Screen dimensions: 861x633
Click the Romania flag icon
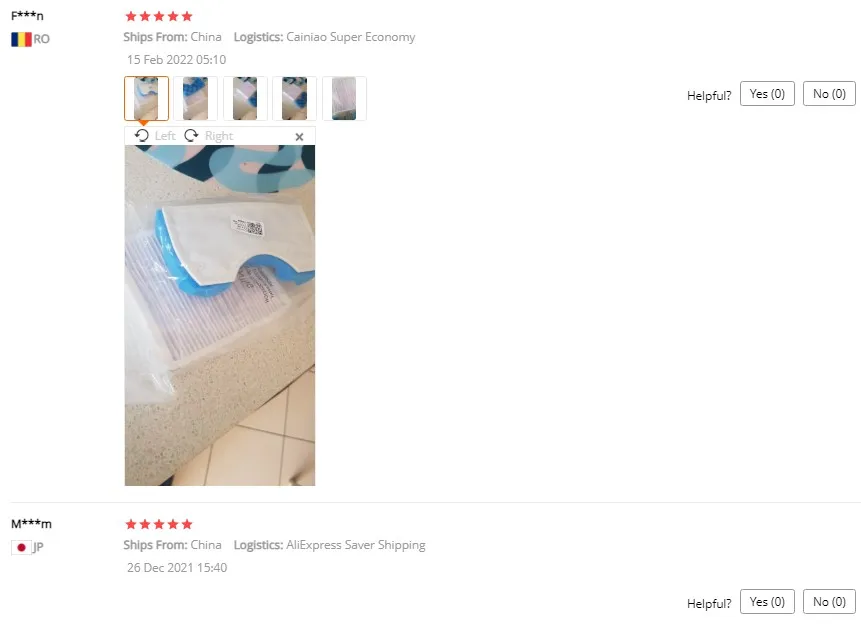tap(21, 39)
